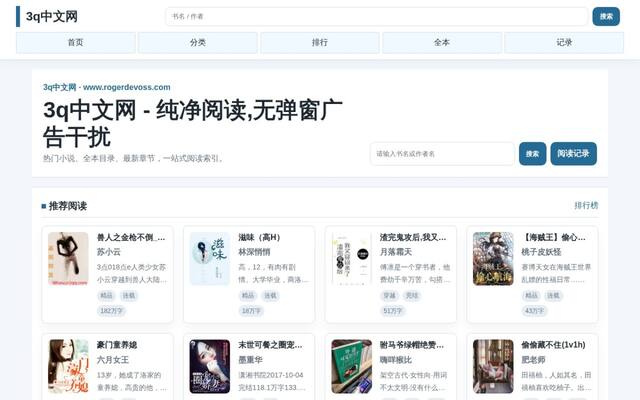The image size is (640, 400).
Task: Follow the www.rogerdevoss.com link
Action: [x=127, y=87]
